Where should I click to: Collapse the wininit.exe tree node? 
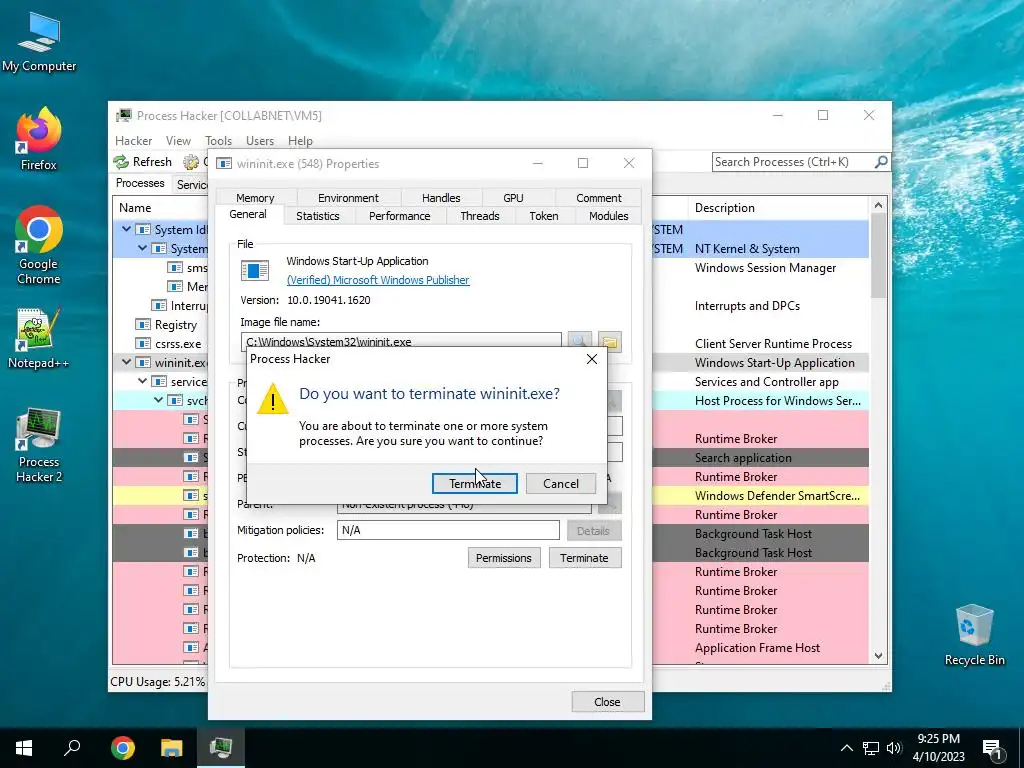(126, 362)
